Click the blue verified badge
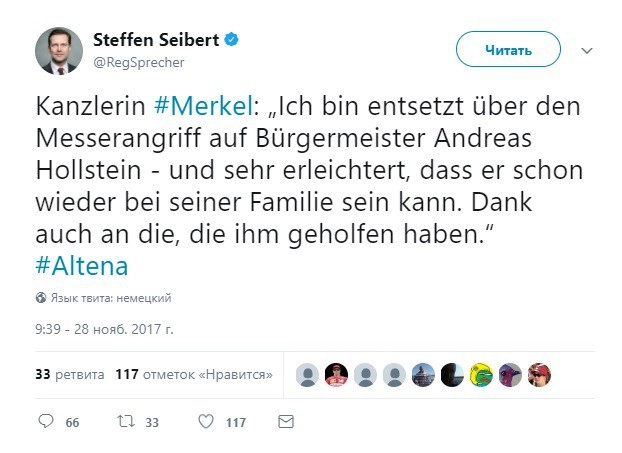The width and height of the screenshot is (622, 453). pyautogui.click(x=231, y=41)
